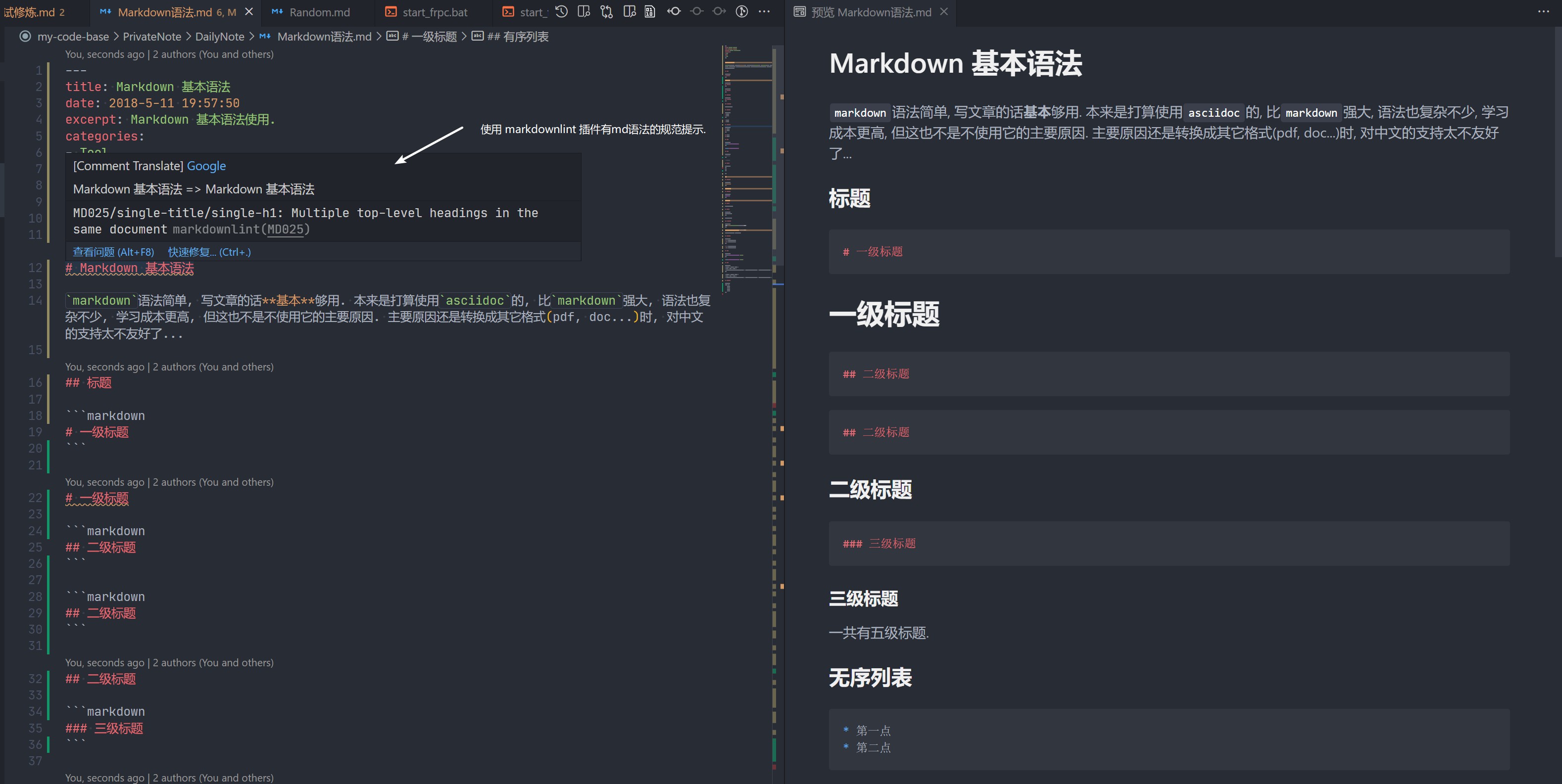The image size is (1562, 784).
Task: Click 'Markdown 基本语法' heading in preview
Action: click(955, 64)
